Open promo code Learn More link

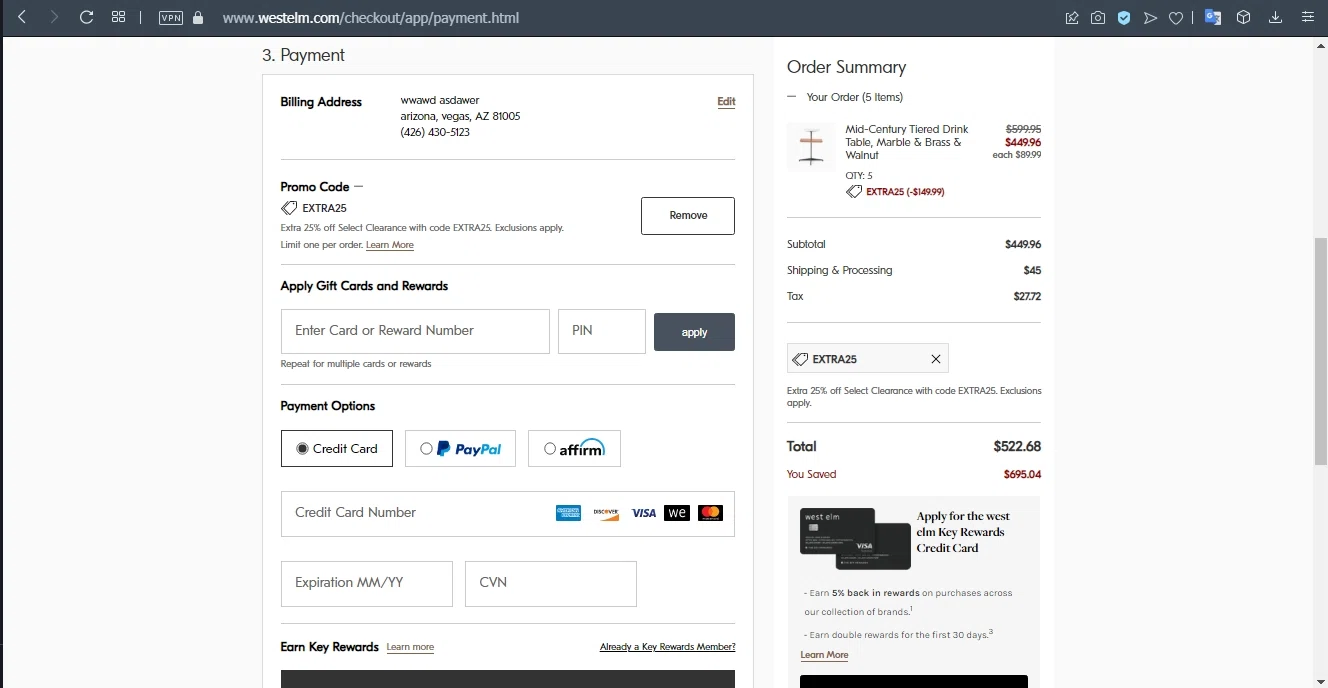(x=390, y=245)
